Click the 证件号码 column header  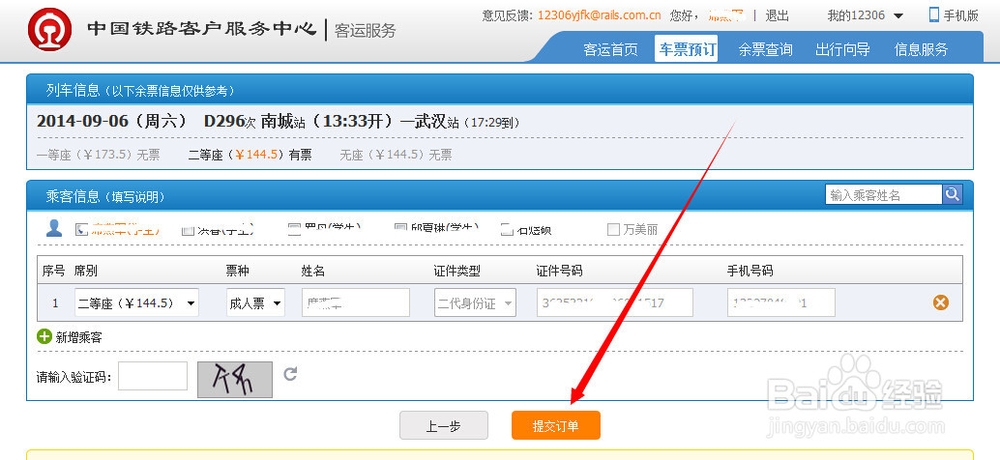(x=559, y=271)
